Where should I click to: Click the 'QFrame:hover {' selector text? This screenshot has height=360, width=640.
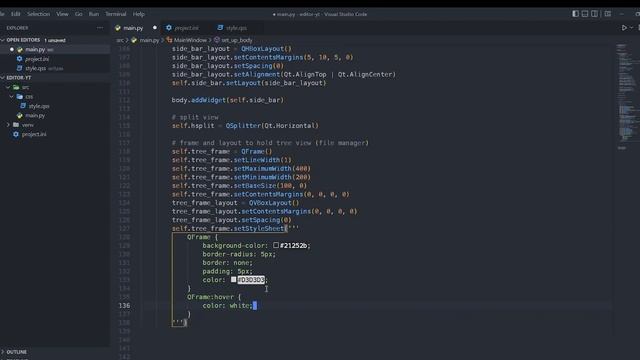[214, 297]
